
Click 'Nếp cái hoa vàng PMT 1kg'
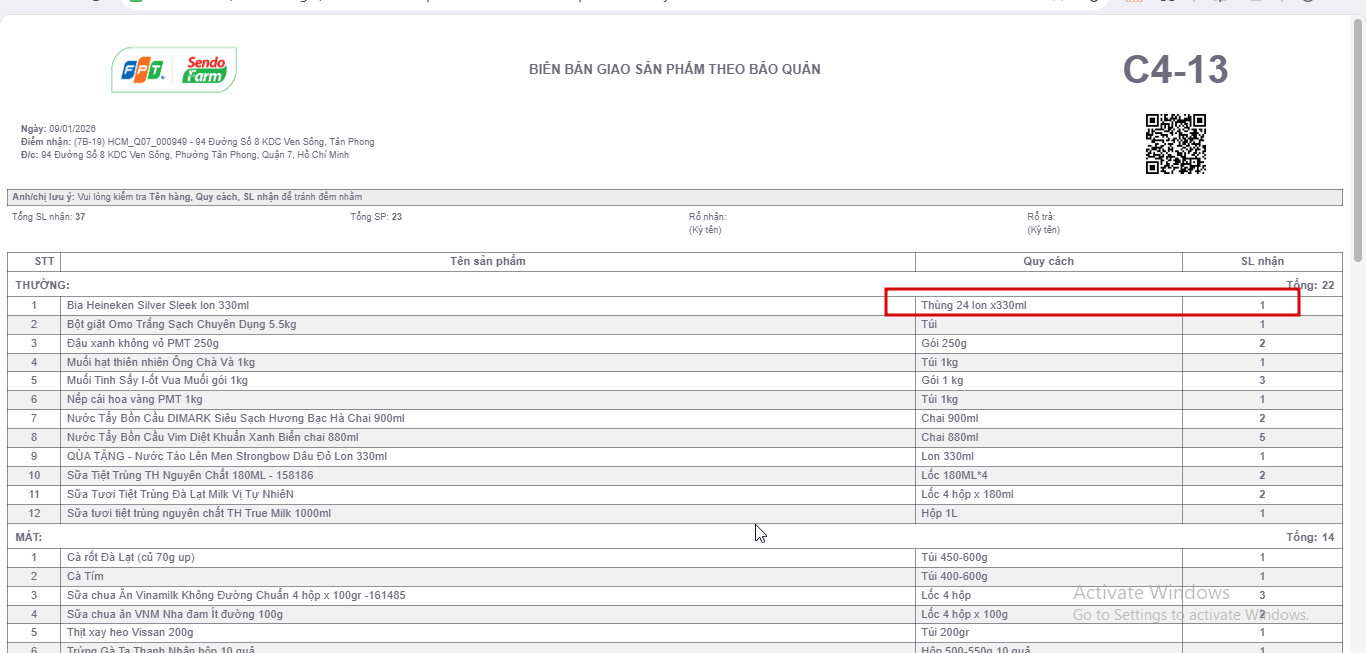tap(135, 399)
